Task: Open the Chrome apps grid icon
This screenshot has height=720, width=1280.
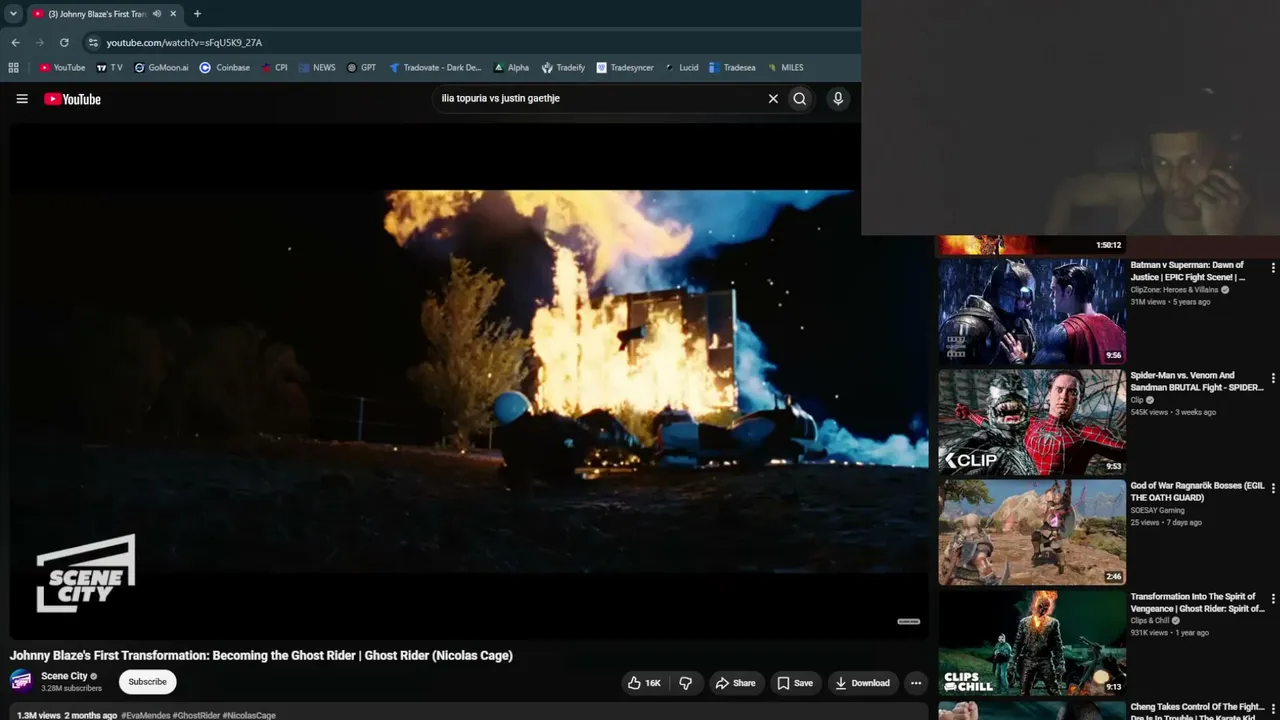Action: coord(13,68)
